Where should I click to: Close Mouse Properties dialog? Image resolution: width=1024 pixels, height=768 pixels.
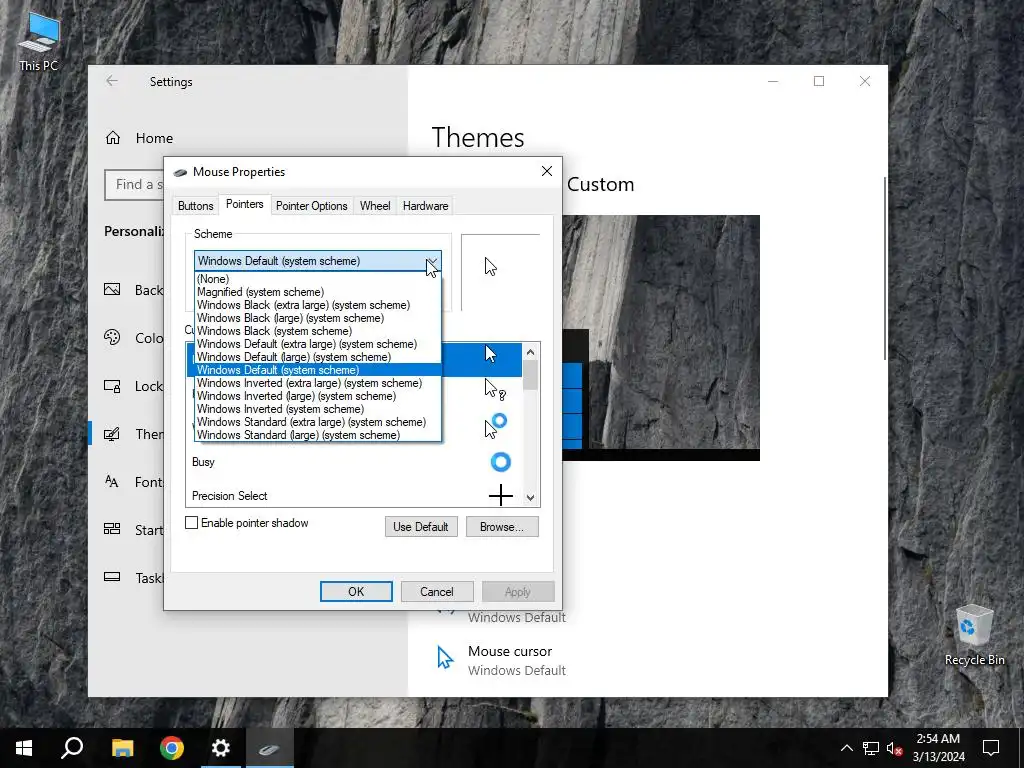pyautogui.click(x=547, y=171)
